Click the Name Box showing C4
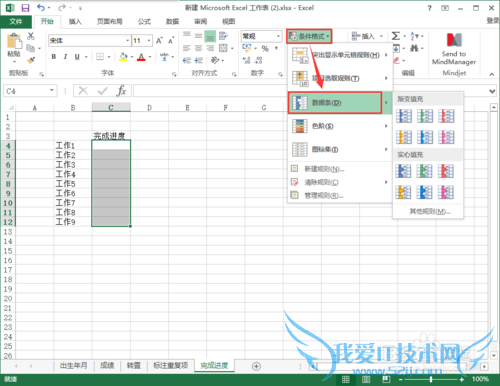Viewport: 500px width, 386px height. coord(30,91)
